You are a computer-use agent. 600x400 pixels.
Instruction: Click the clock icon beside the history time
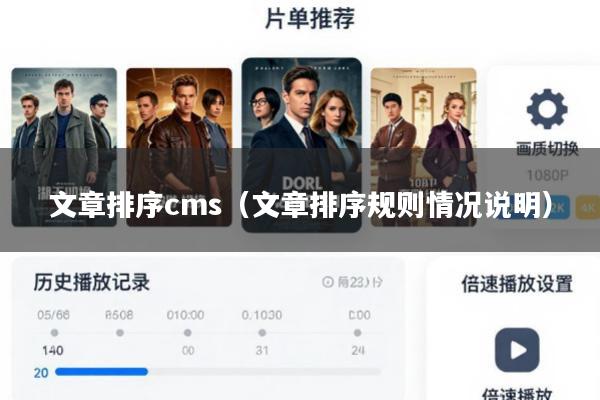click(328, 282)
